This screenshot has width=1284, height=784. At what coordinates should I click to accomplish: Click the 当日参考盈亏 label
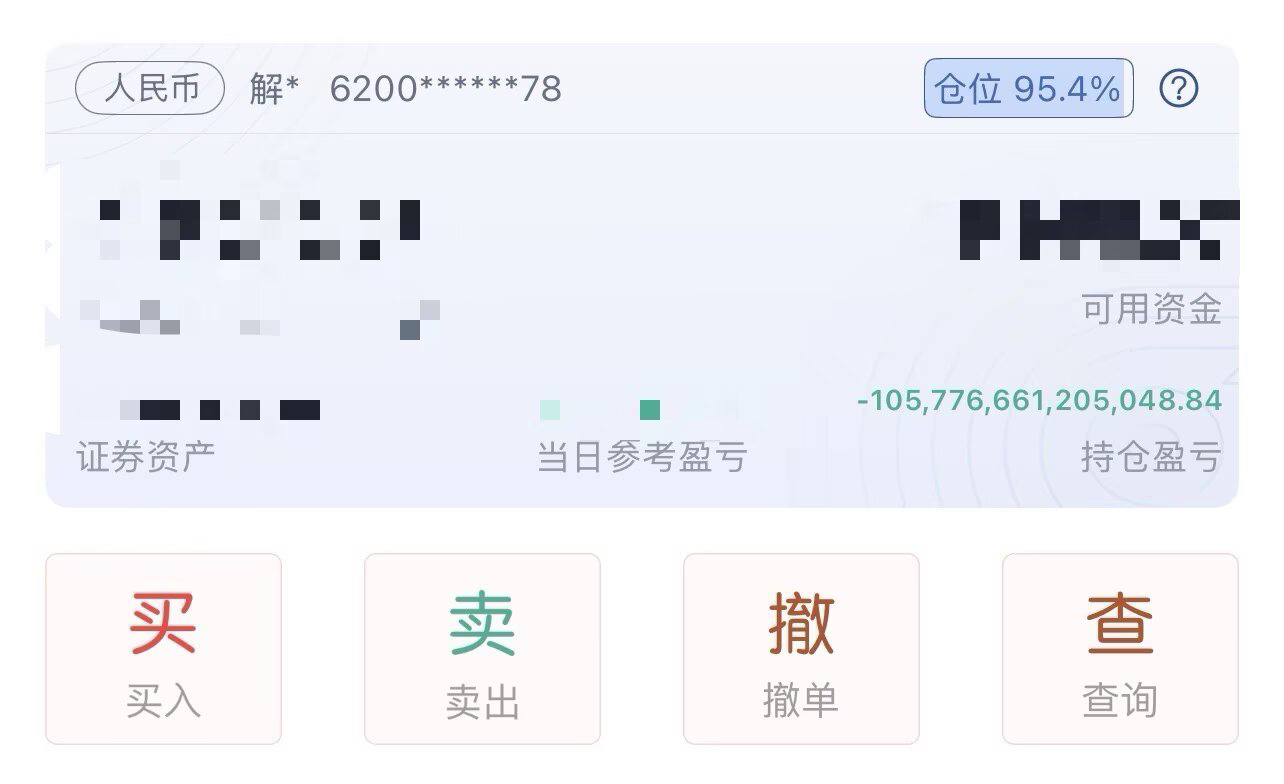pyautogui.click(x=642, y=458)
